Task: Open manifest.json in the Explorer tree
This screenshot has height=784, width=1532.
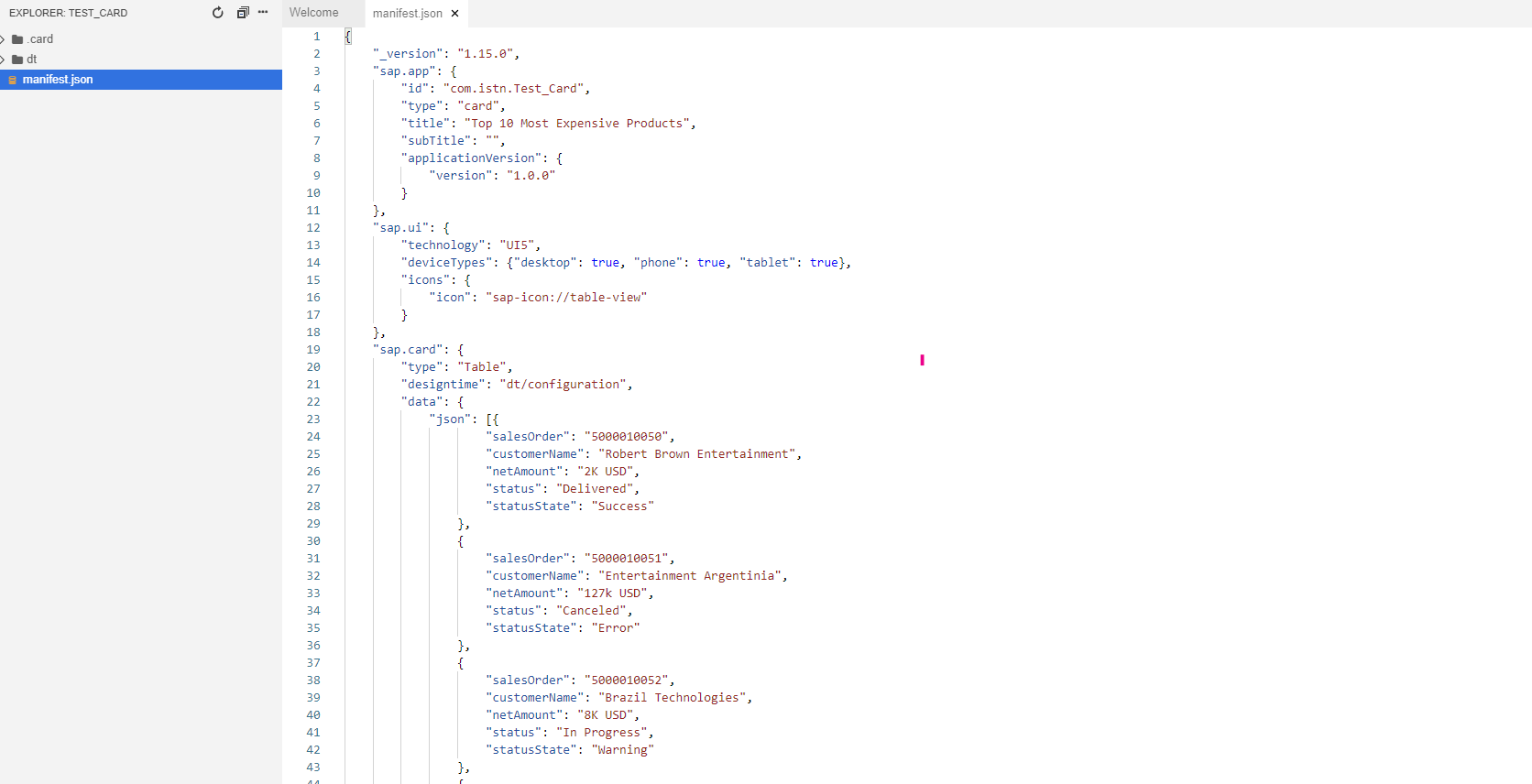Action: coord(141,80)
